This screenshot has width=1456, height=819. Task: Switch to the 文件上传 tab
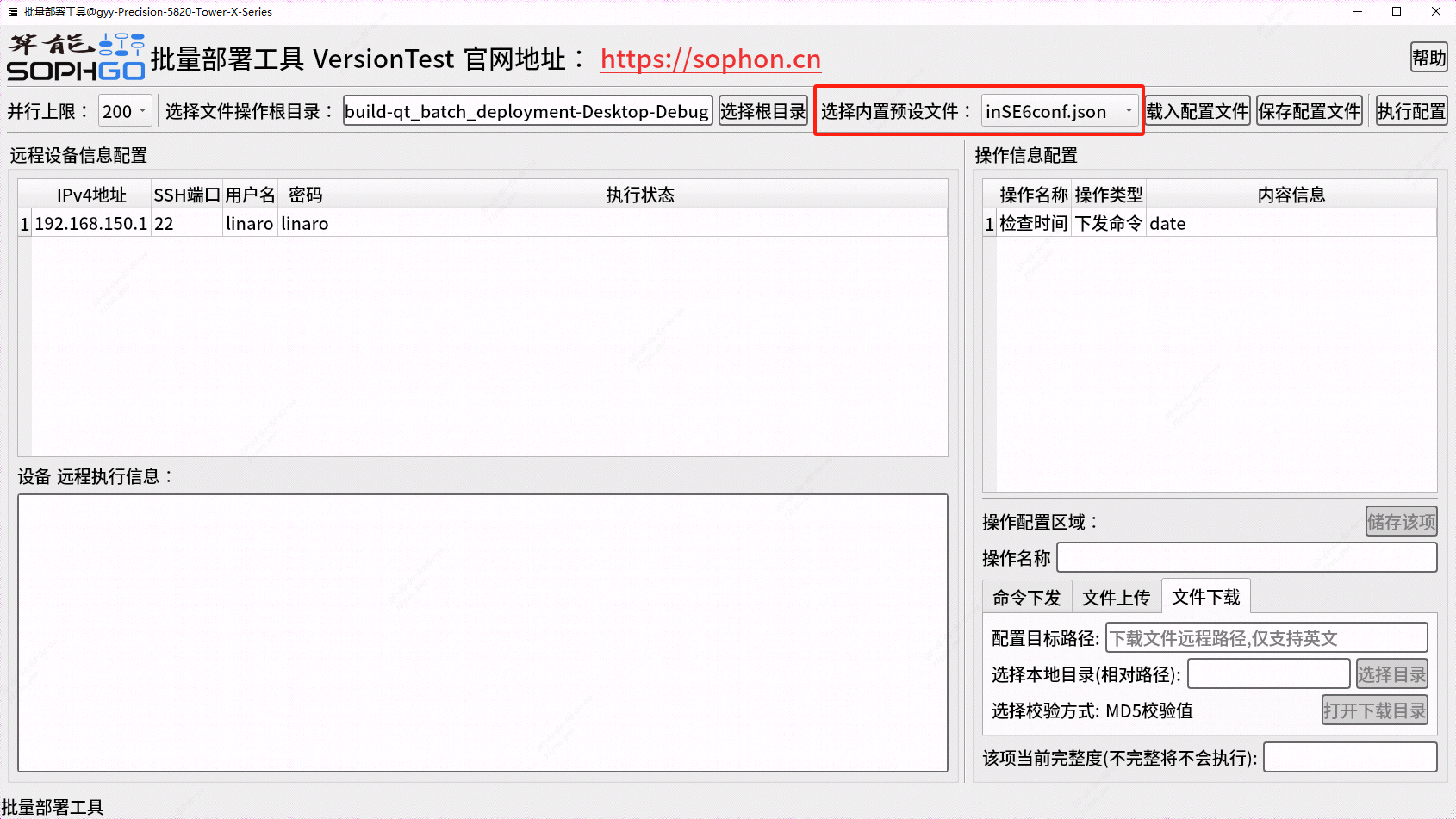pyautogui.click(x=1116, y=598)
